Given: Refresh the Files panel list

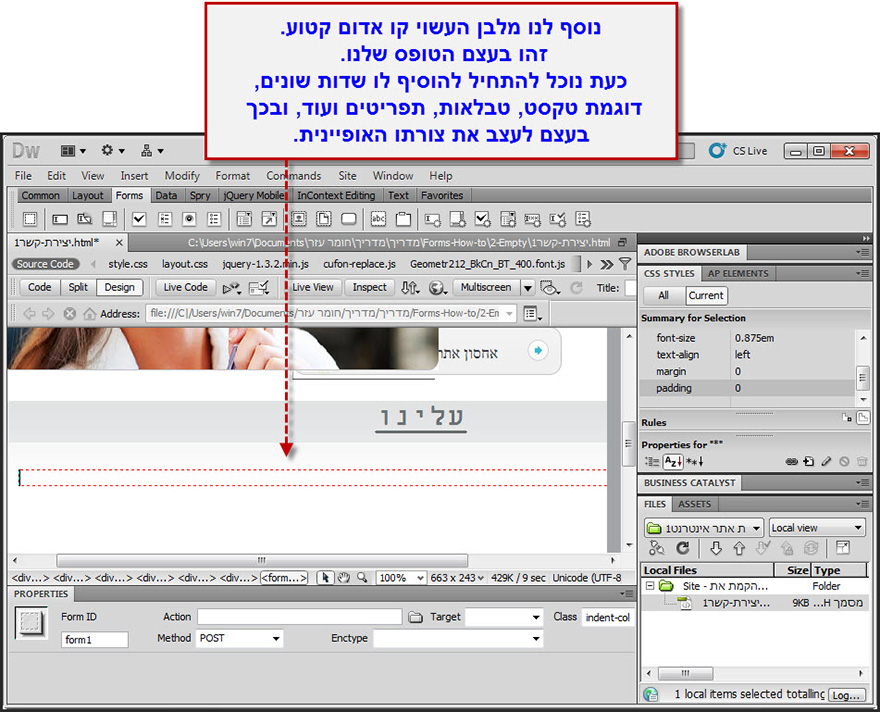Looking at the screenshot, I should click(x=682, y=548).
